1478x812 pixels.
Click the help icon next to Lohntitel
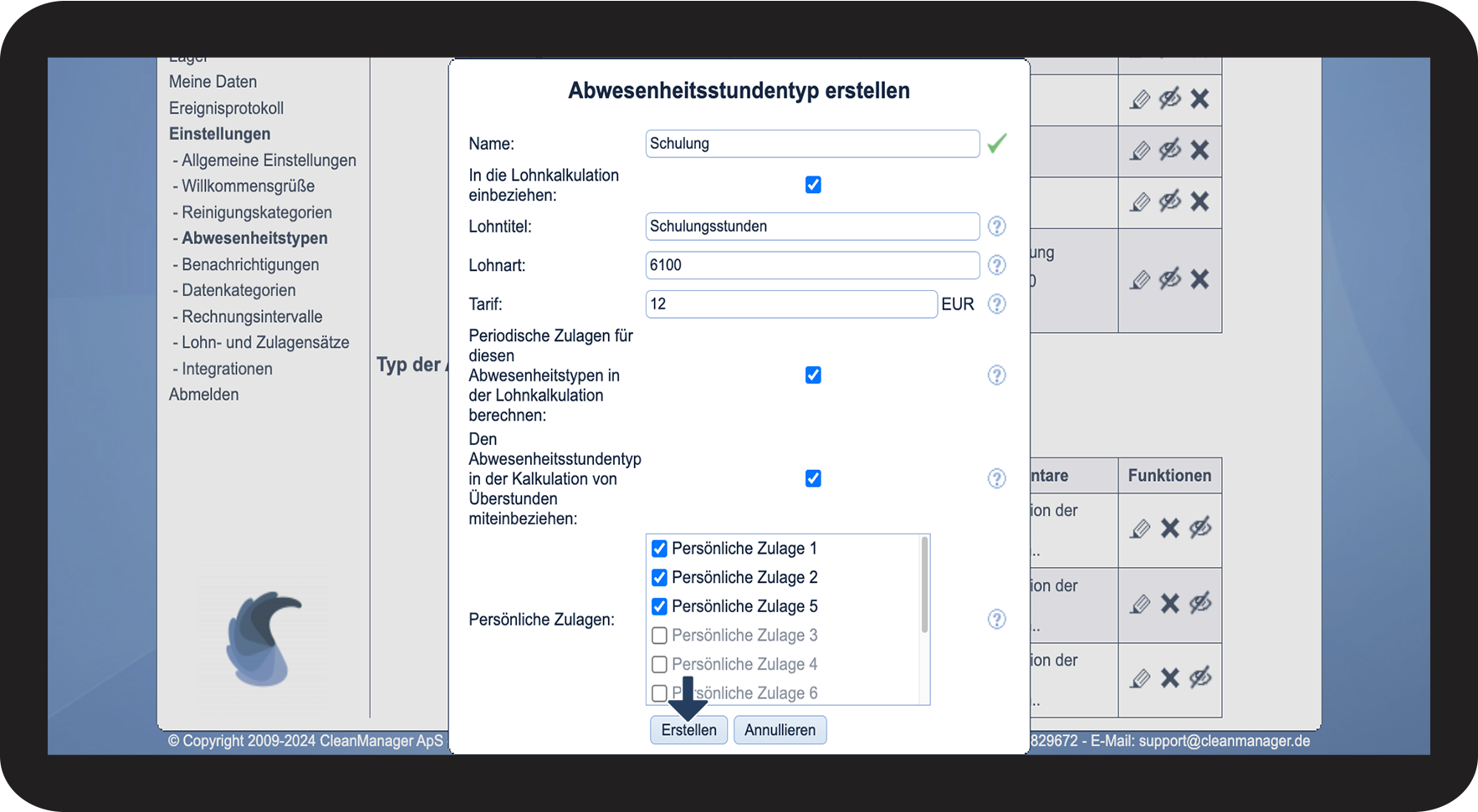pyautogui.click(x=996, y=226)
